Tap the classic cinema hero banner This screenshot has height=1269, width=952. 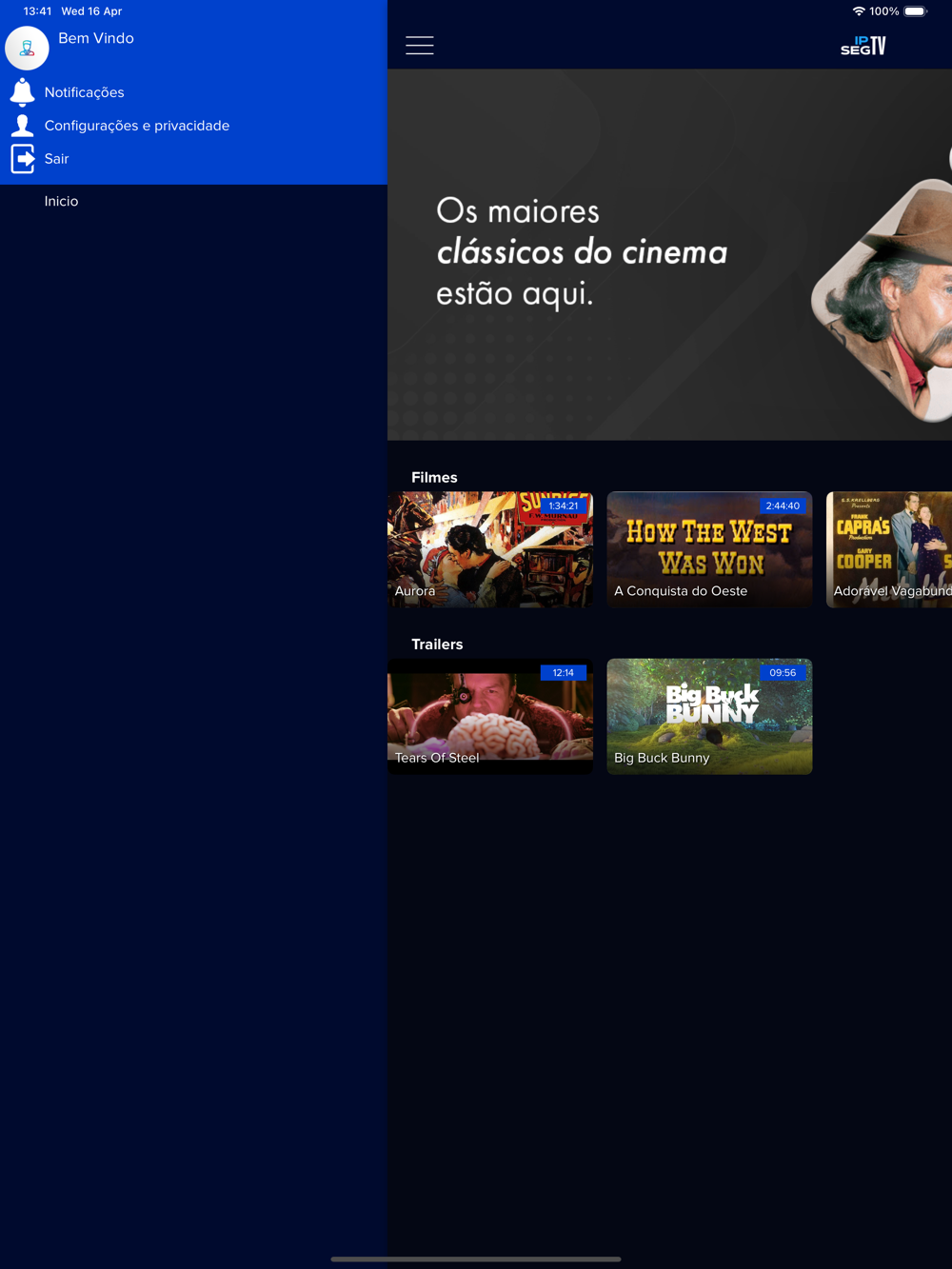[669, 254]
